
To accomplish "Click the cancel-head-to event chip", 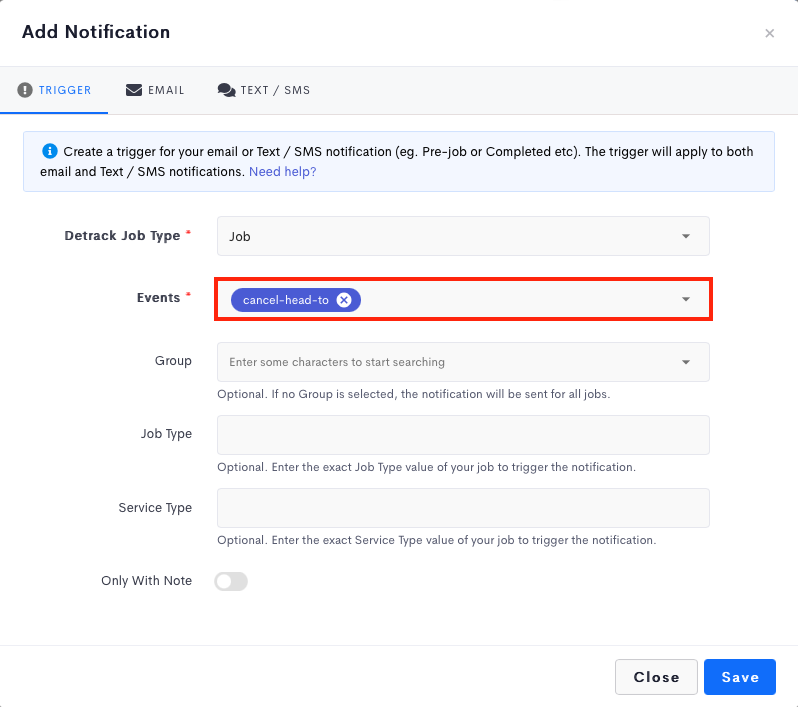I will [286, 300].
